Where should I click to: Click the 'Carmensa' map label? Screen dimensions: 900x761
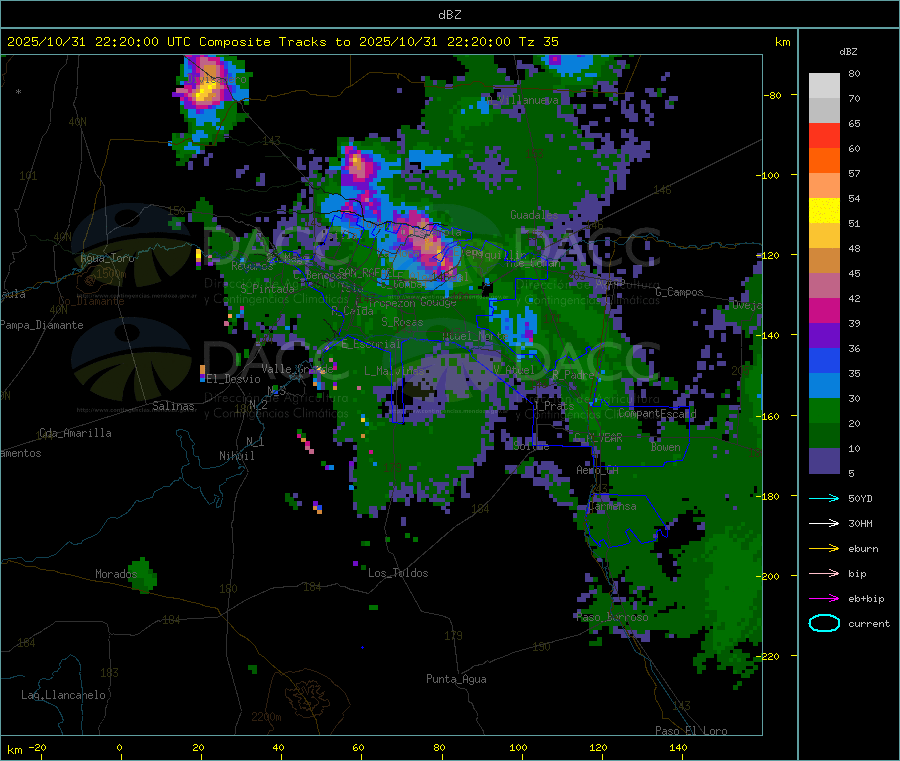coord(612,506)
